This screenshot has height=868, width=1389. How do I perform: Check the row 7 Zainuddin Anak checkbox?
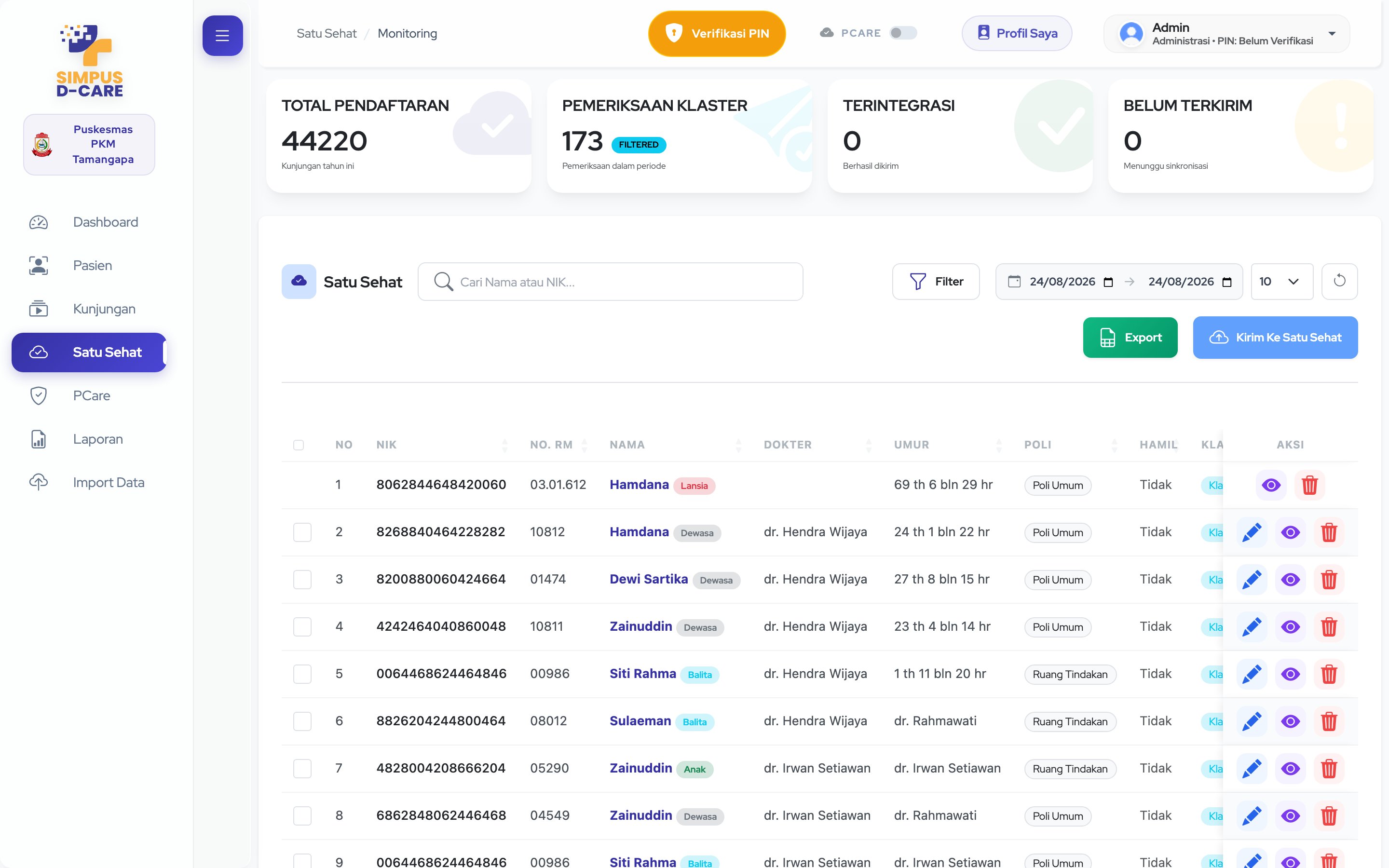tap(302, 769)
